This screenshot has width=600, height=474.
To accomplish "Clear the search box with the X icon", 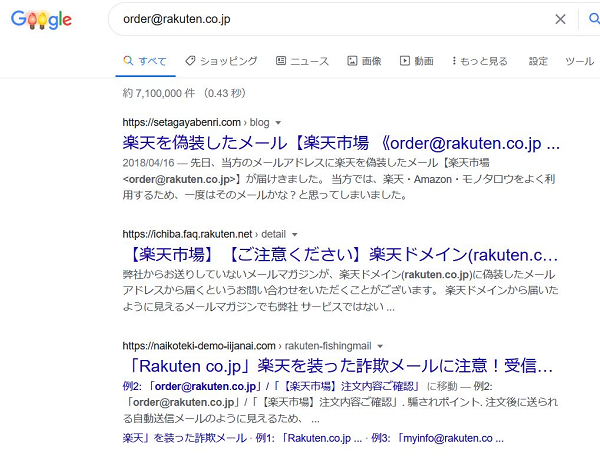I will [560, 19].
